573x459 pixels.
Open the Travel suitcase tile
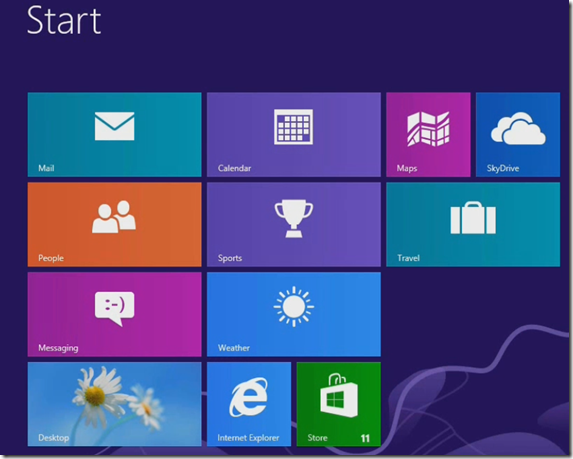coord(473,224)
